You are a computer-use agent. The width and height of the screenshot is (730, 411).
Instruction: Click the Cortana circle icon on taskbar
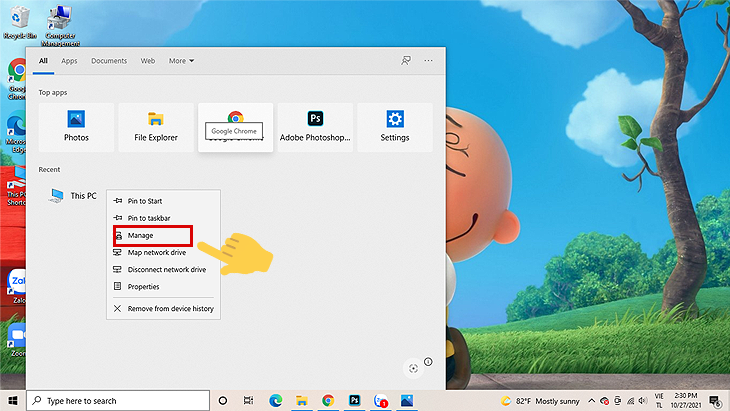(x=223, y=401)
